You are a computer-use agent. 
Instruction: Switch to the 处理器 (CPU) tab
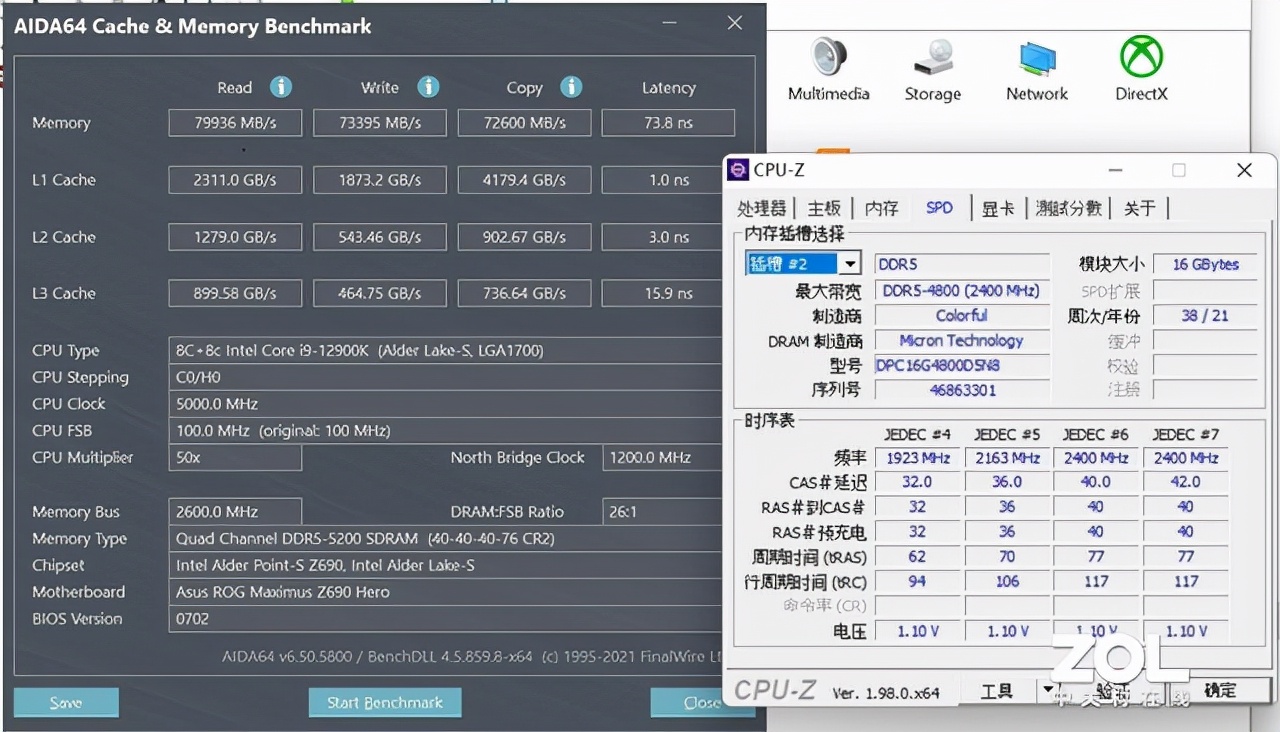[763, 208]
